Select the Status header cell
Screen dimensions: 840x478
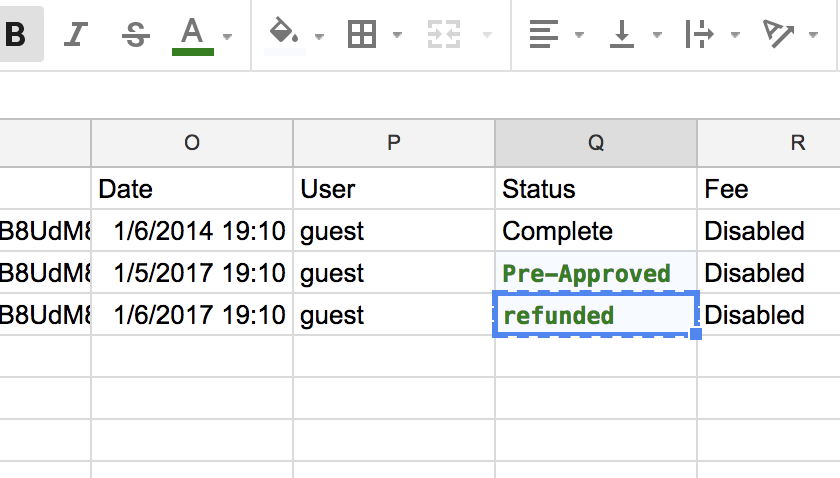(x=596, y=189)
